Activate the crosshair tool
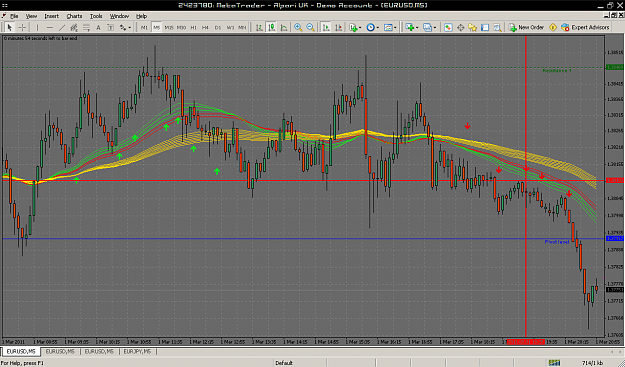 pos(22,27)
